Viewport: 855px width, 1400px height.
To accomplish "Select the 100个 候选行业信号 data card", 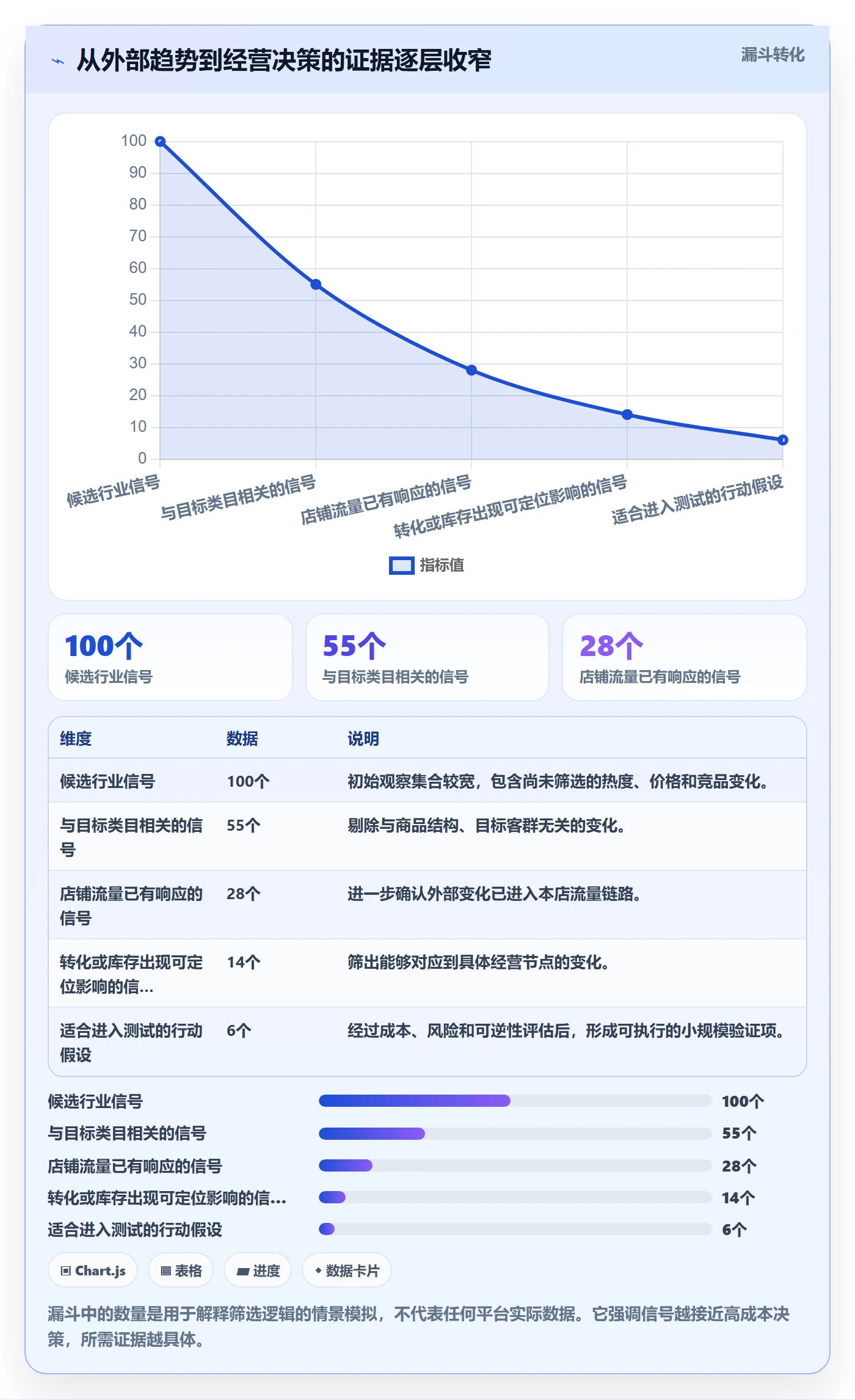I will pos(170,657).
